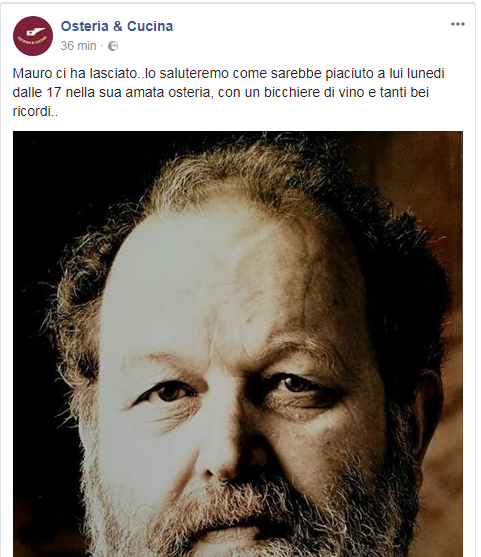Open the bearded man's photo in viewer
The width and height of the screenshot is (481, 557).
pos(238,344)
